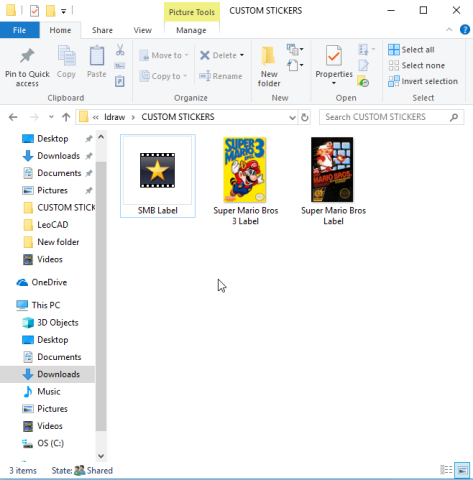Click the Select all button

[411, 50]
